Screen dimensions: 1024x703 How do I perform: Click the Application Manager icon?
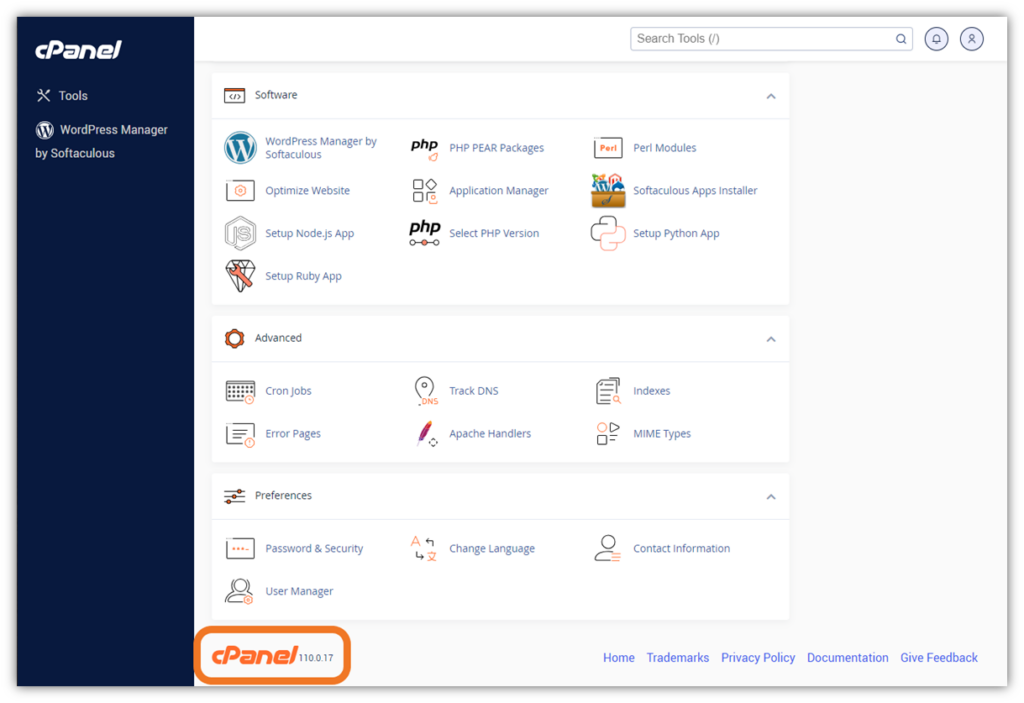[424, 191]
